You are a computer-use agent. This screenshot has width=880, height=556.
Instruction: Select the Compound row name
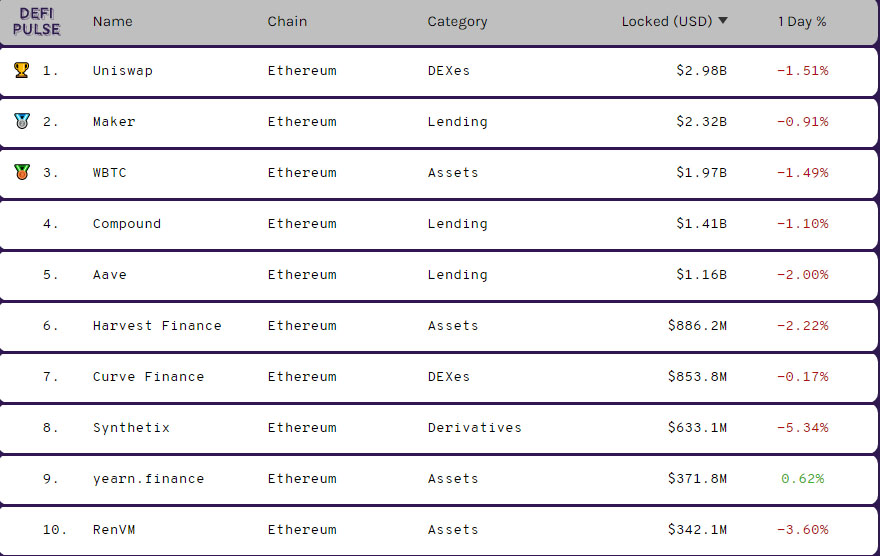[x=126, y=224]
